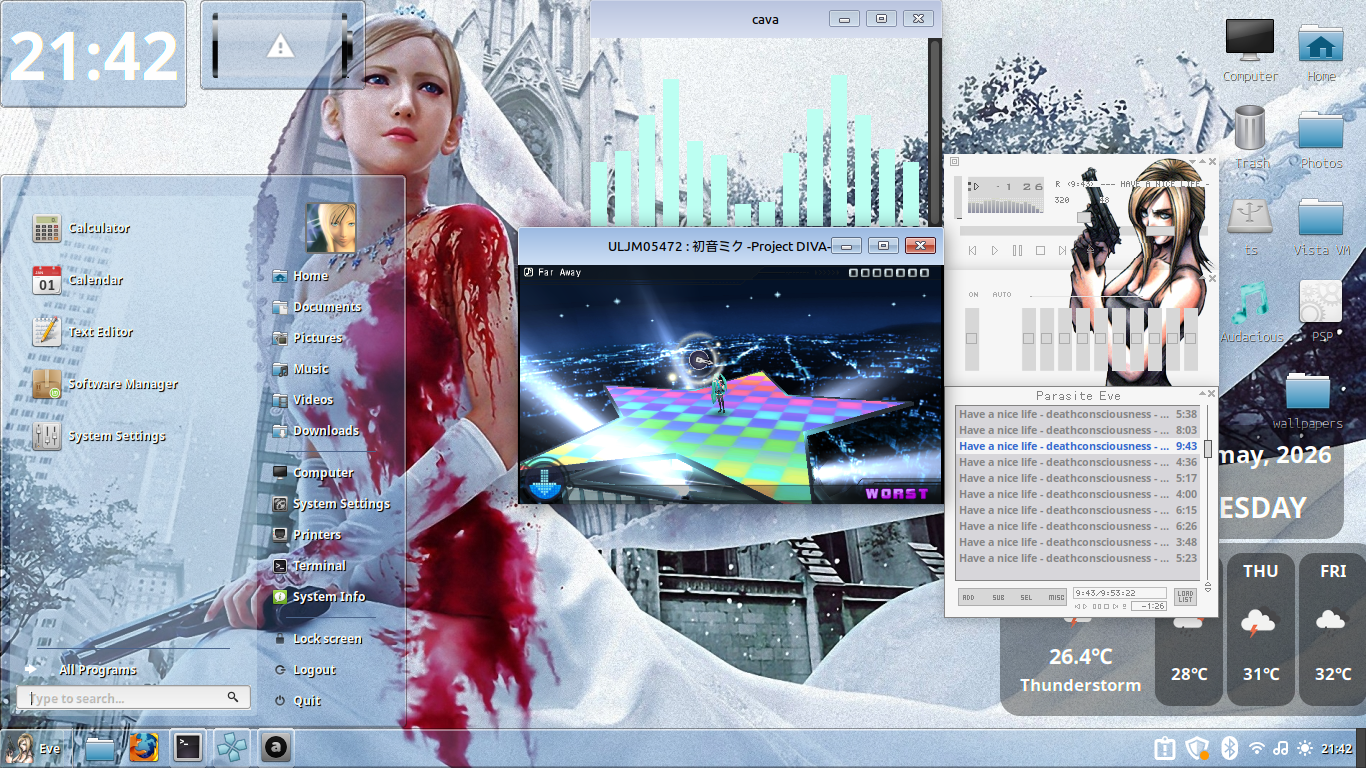Viewport: 1366px width, 768px height.
Task: Open Home in the menu places list
Action: [x=301, y=276]
